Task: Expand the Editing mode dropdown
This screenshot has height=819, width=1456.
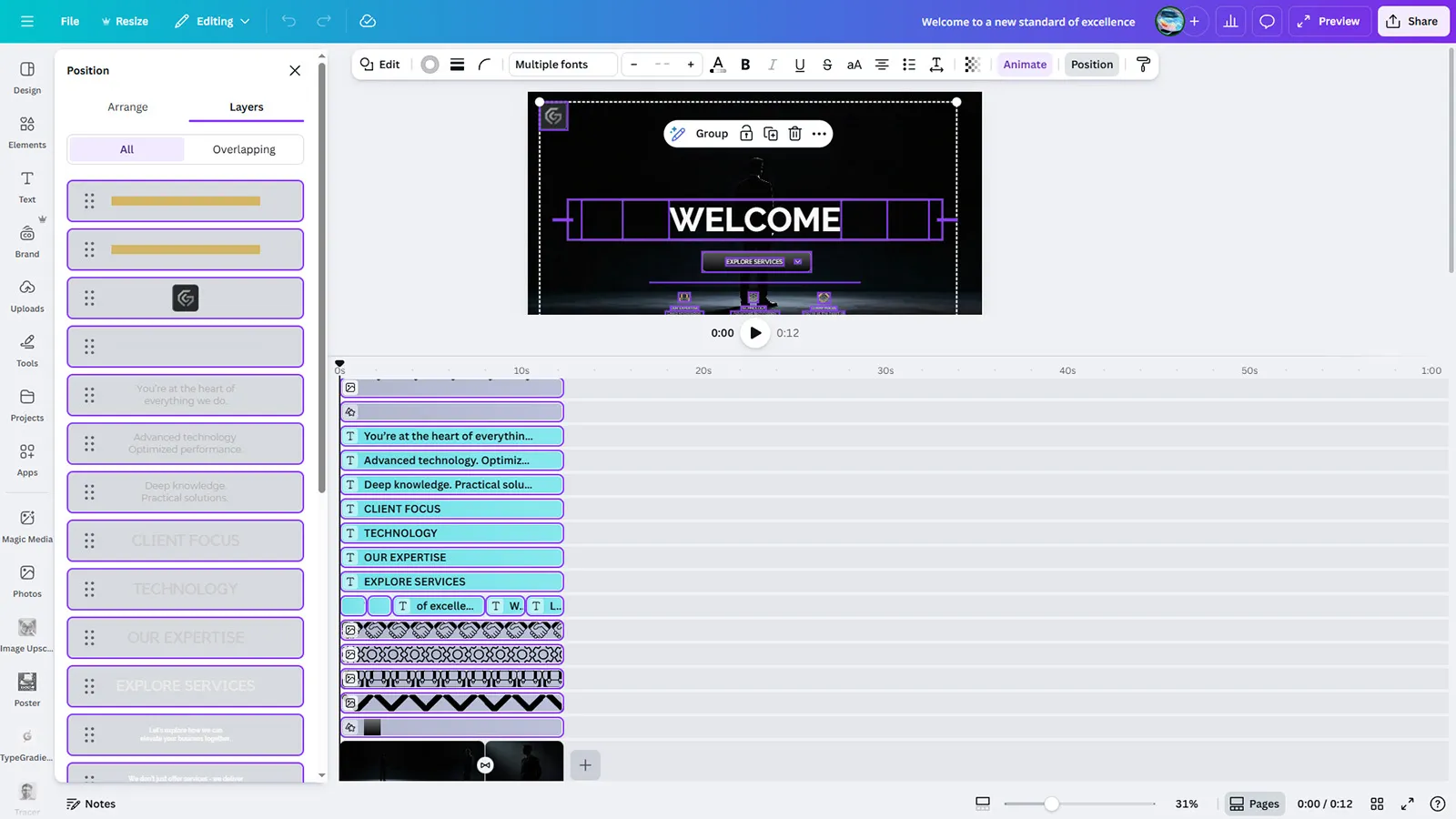Action: click(x=213, y=21)
